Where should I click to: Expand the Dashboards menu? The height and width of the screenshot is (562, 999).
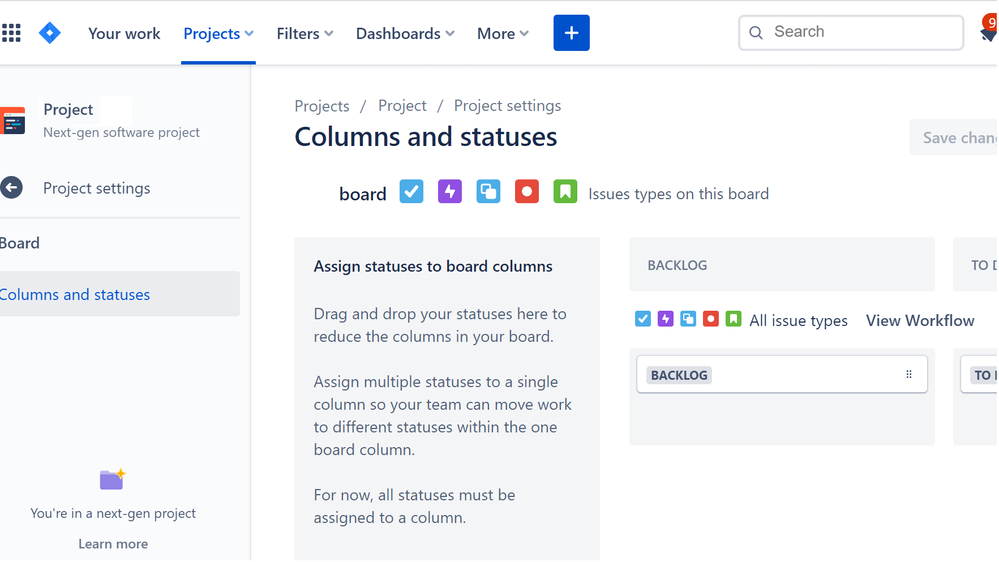[405, 33]
